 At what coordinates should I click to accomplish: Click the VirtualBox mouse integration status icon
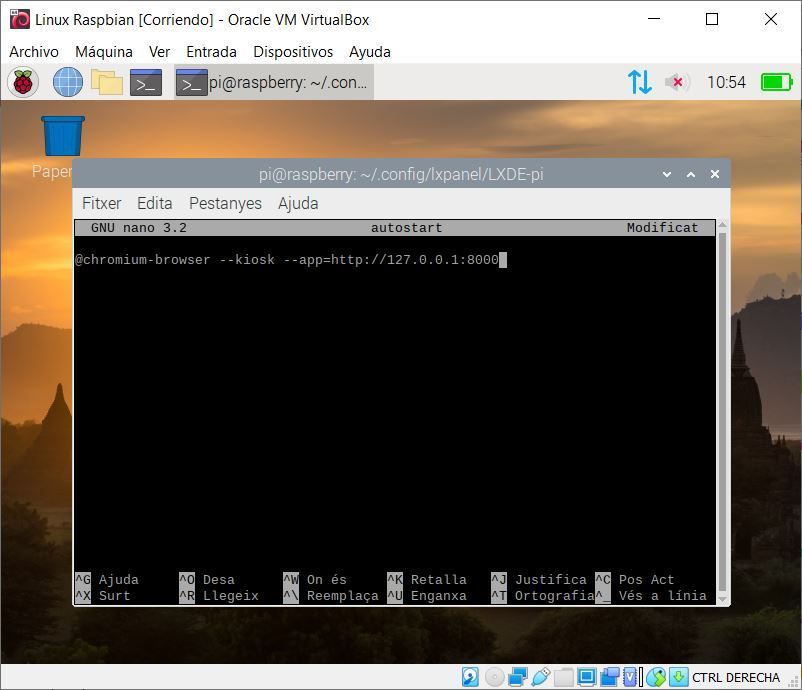656,677
